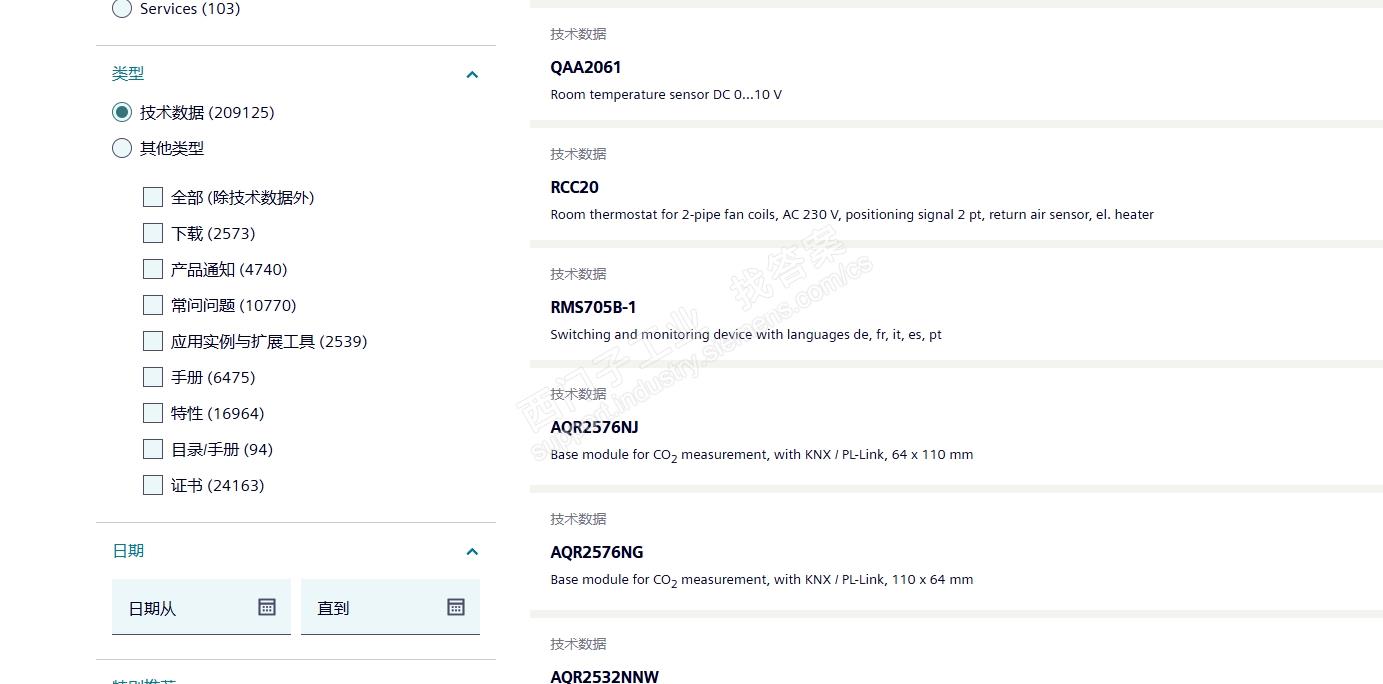Check the 应用实例与扩展工具 (2539) checkbox
Image resolution: width=1383 pixels, height=684 pixels.
click(153, 341)
